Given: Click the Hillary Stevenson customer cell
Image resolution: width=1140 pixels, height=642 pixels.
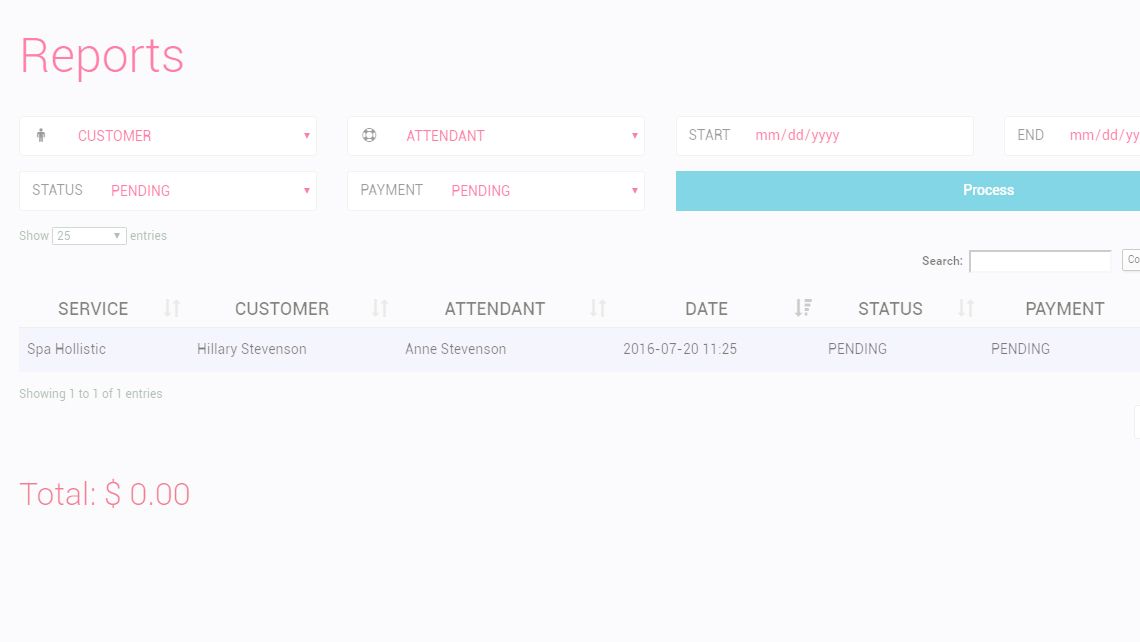Looking at the screenshot, I should [x=252, y=349].
